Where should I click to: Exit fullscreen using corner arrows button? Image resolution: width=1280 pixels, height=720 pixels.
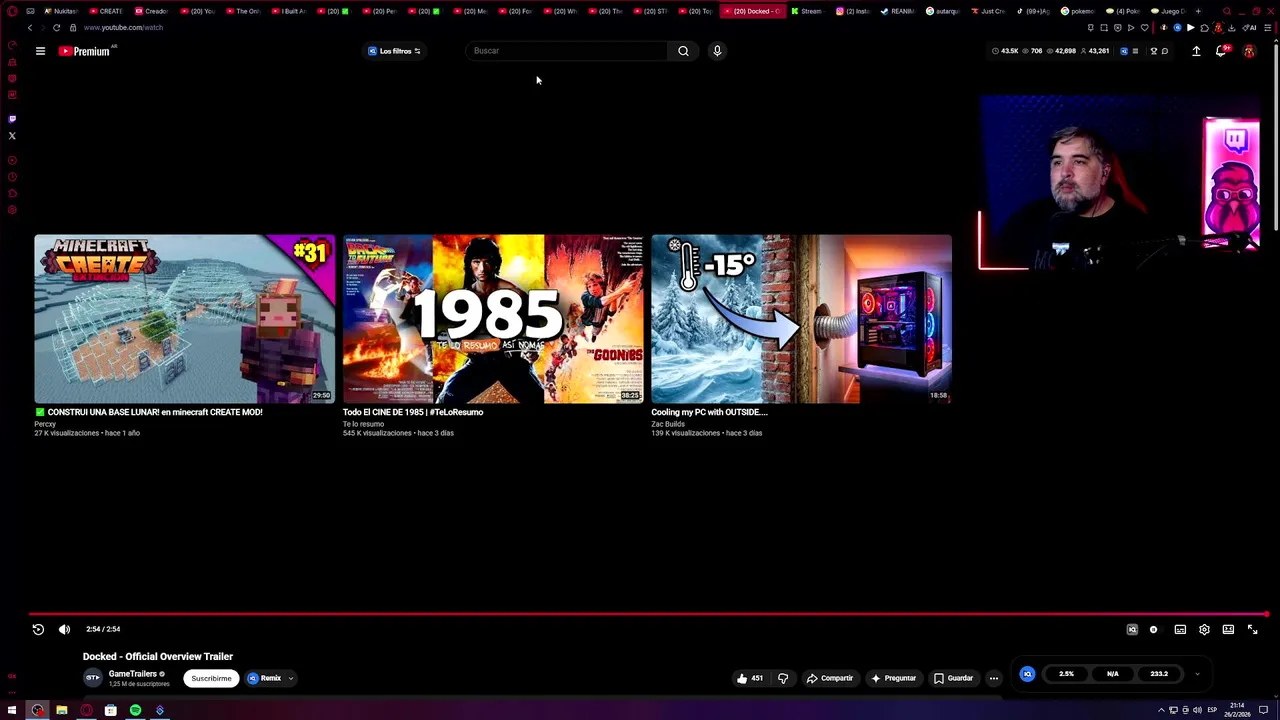click(x=1252, y=629)
